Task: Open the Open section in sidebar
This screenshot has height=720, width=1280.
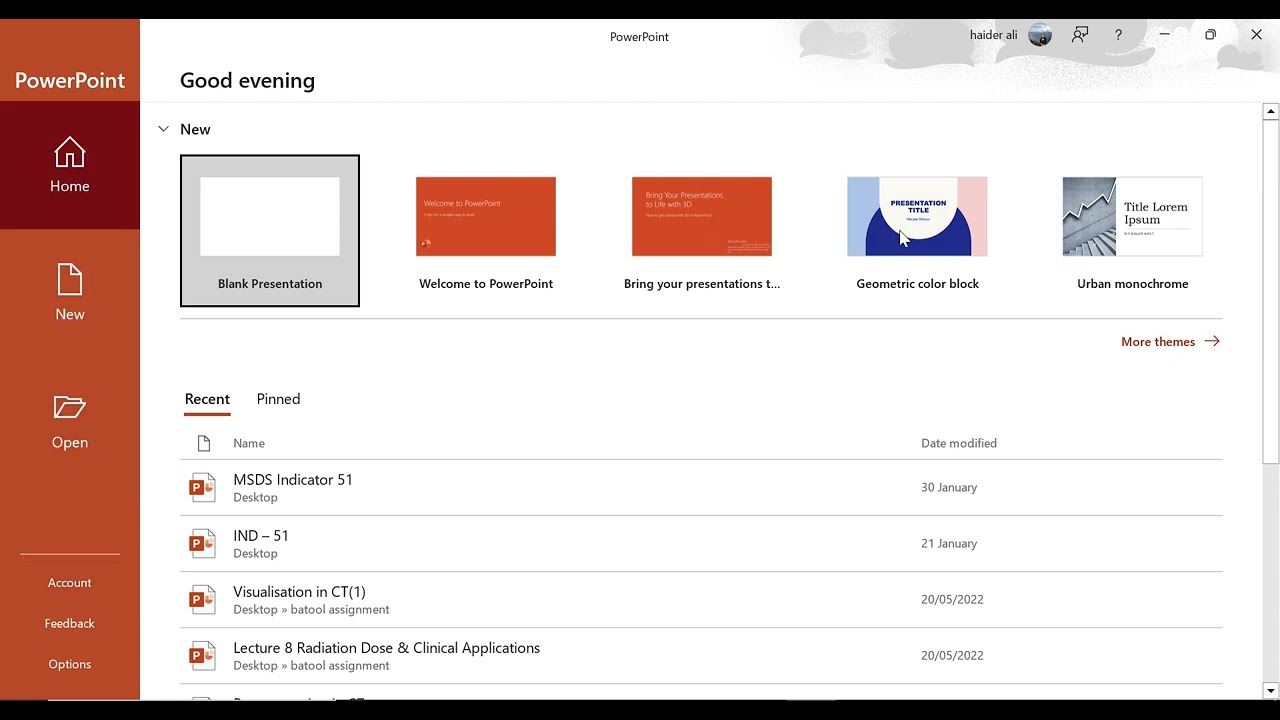Action: click(x=70, y=421)
